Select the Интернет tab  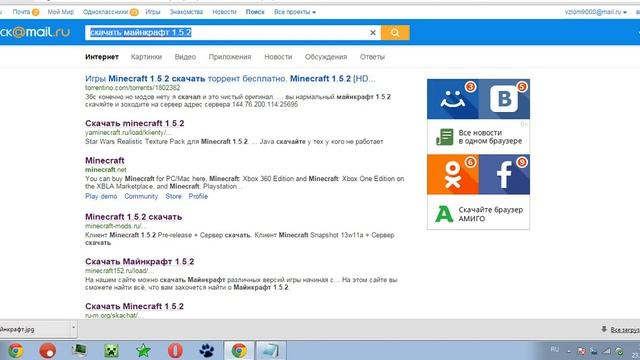[x=102, y=57]
